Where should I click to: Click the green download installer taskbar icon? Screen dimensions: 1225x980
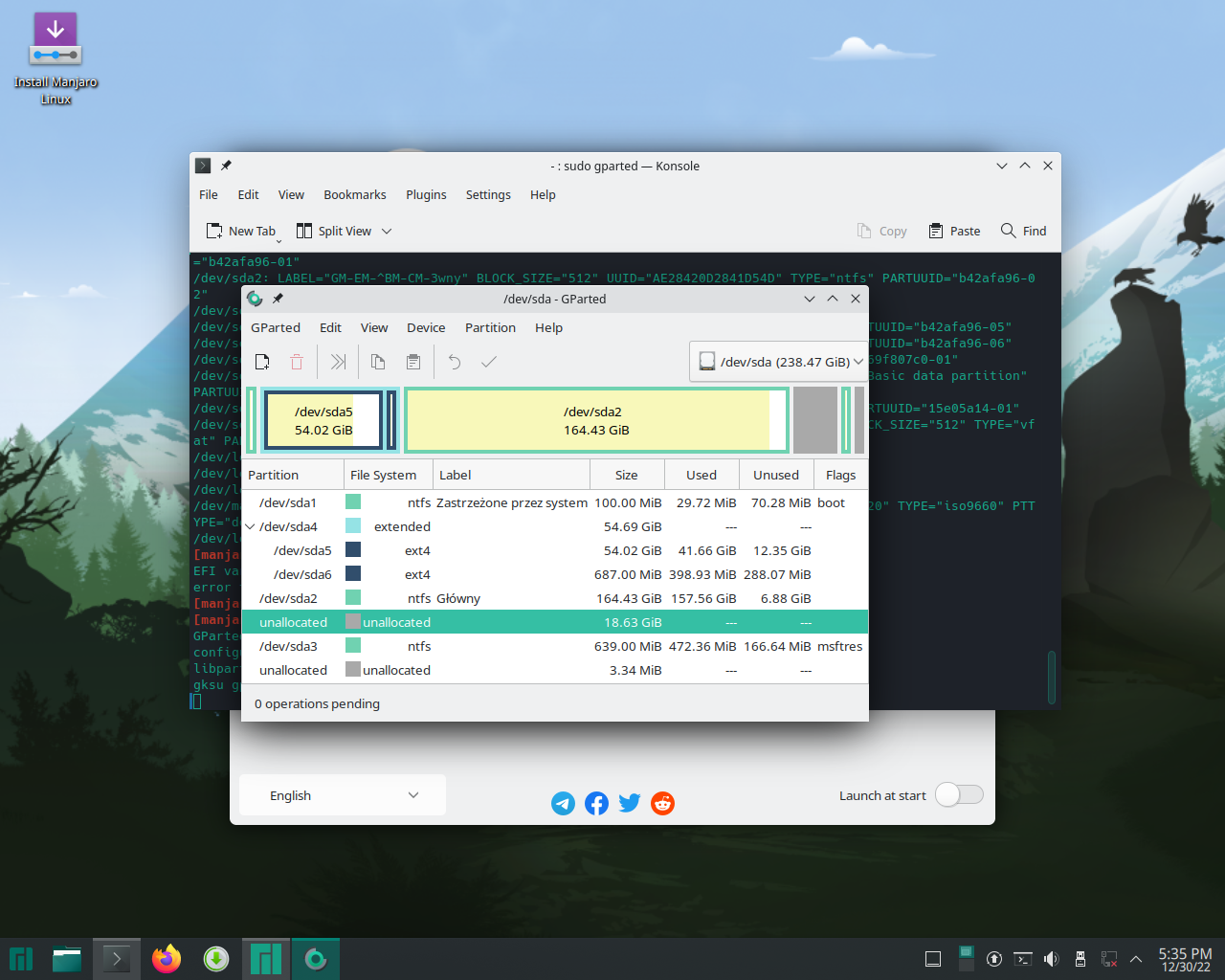(216, 959)
